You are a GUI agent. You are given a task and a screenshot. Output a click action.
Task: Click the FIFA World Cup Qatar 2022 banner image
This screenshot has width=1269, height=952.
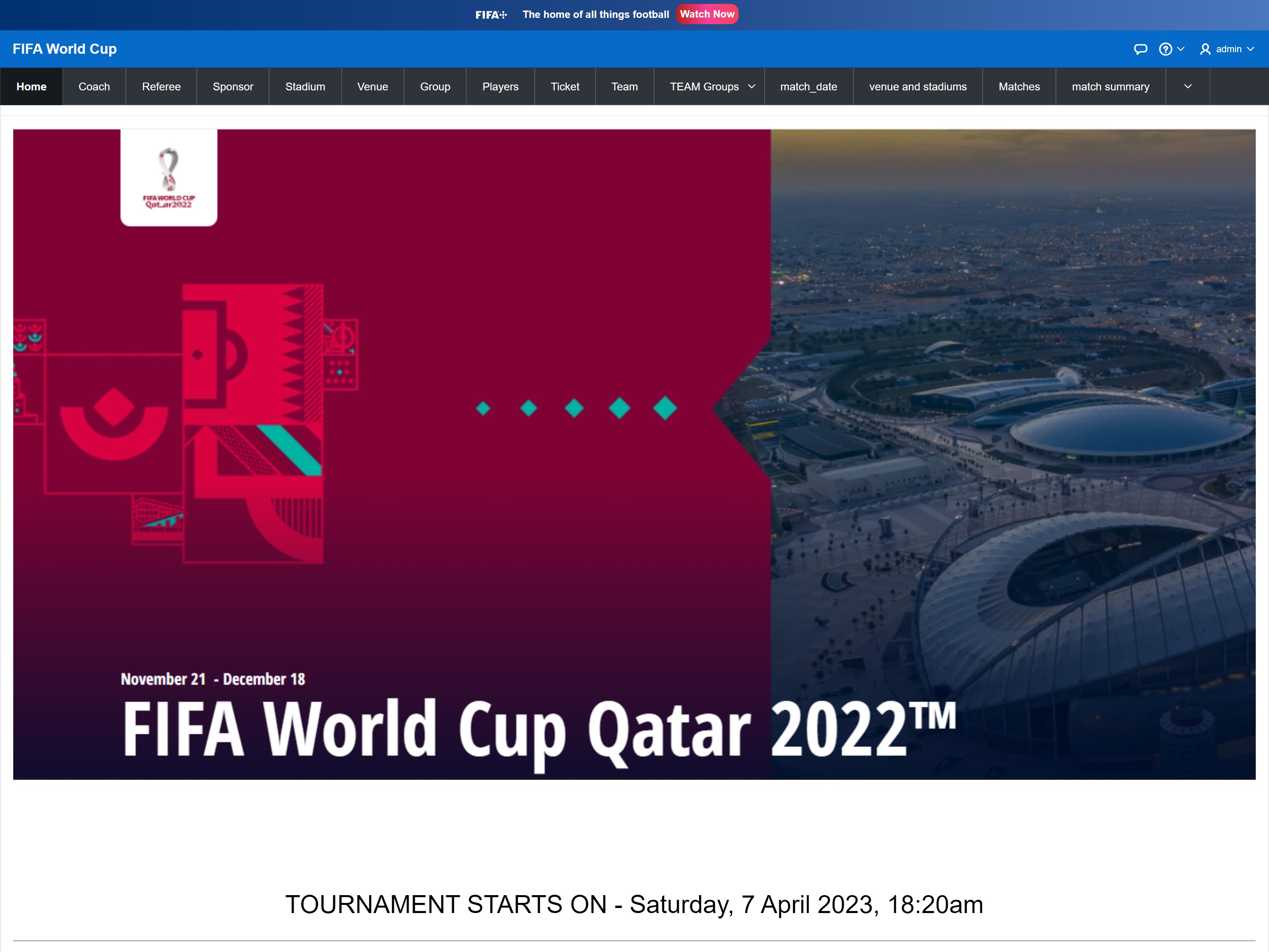[x=634, y=517]
